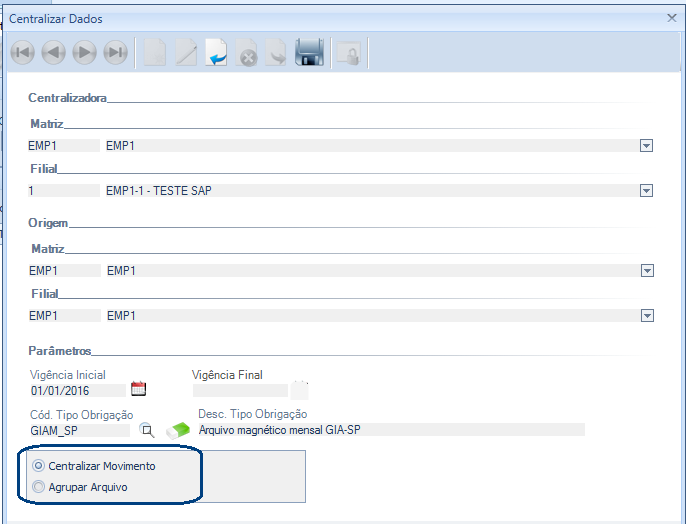Click the Parâmetros section heading

pos(60,351)
